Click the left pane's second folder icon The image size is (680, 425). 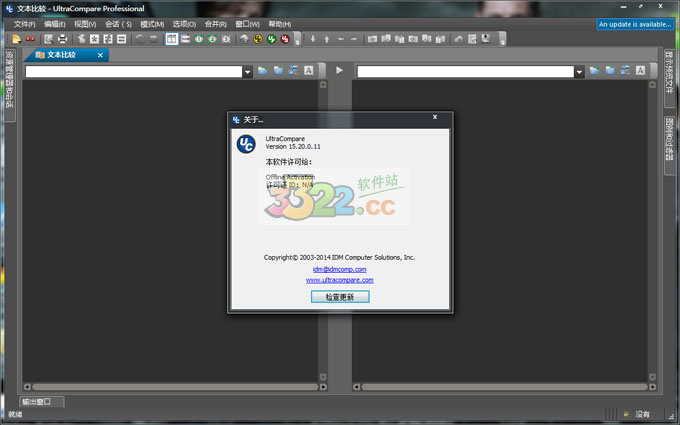click(x=278, y=70)
